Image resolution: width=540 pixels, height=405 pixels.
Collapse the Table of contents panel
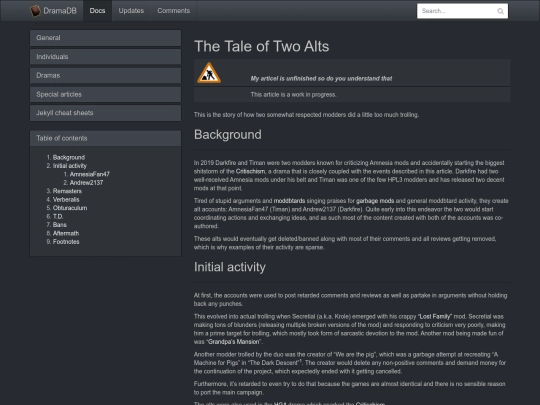[x=105, y=138]
